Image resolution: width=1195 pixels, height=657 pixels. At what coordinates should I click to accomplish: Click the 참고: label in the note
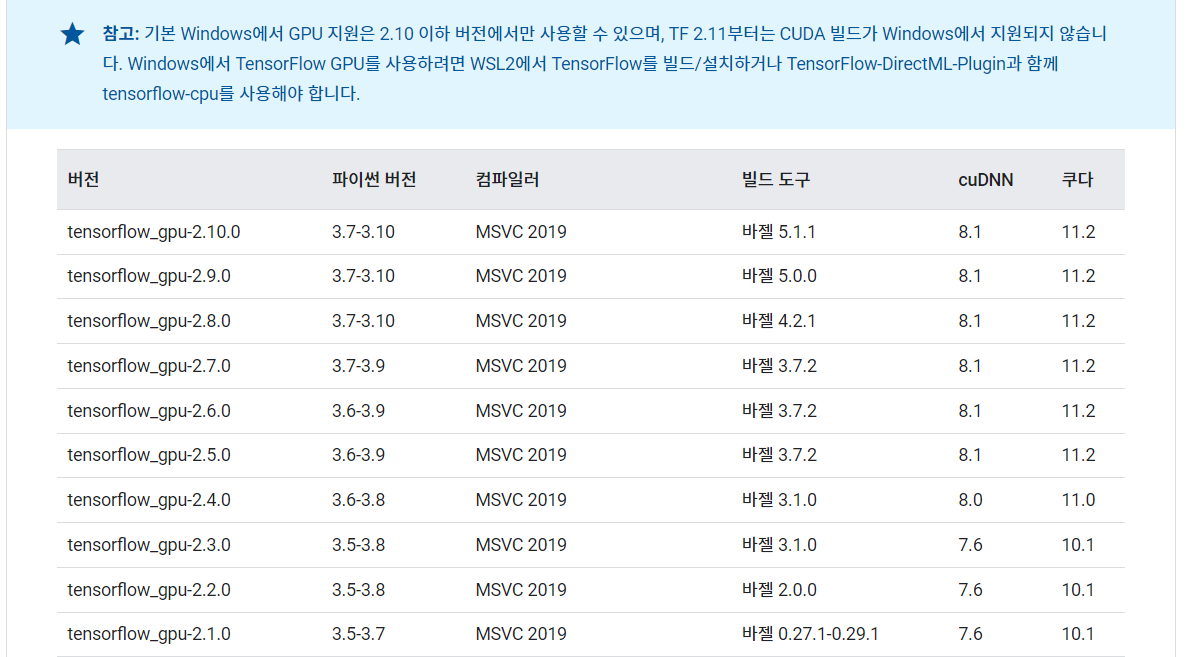click(x=120, y=34)
